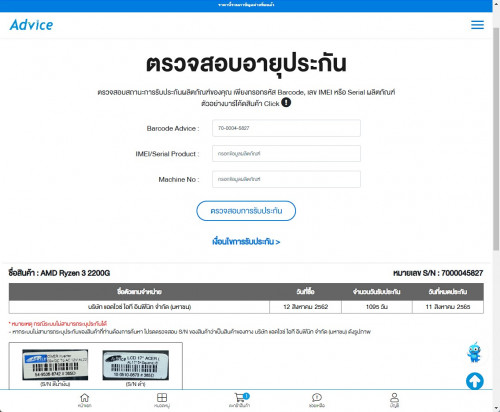The image size is (500, 412).
Task: Click the expiry date cell 11 August 2565
Action: (x=448, y=307)
